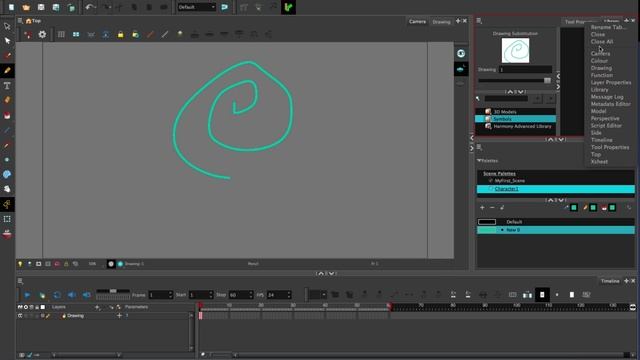Switch to the Drawing view tab

[x=441, y=22]
